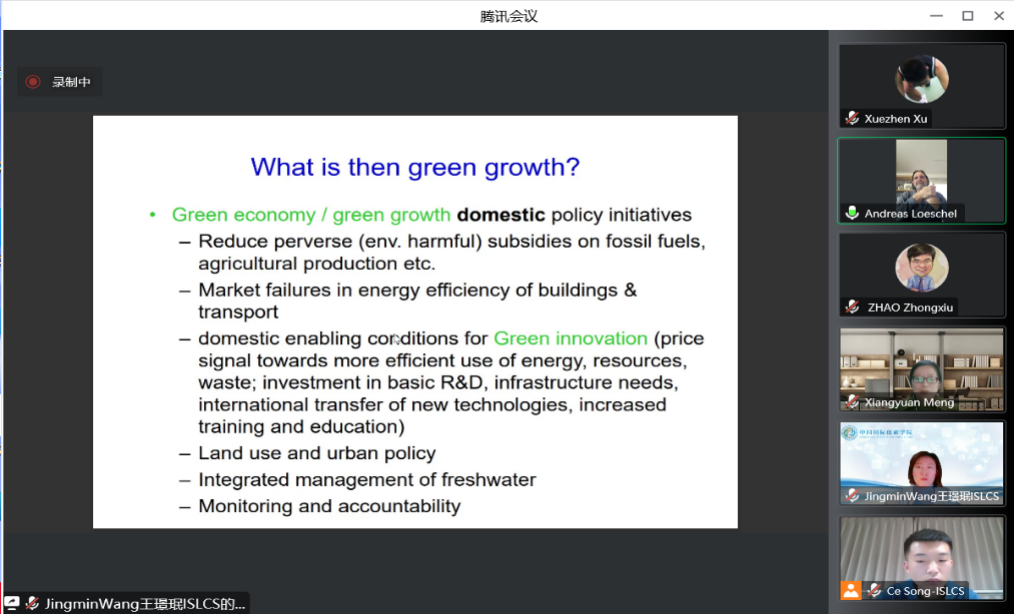Click the muted mic icon beside sharer name
The width and height of the screenshot is (1014, 614).
tap(33, 603)
